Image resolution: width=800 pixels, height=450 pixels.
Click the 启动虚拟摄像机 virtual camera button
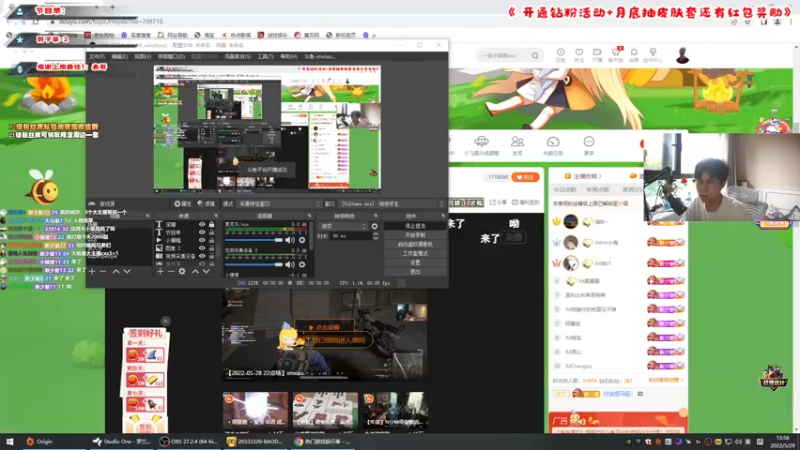tap(415, 244)
